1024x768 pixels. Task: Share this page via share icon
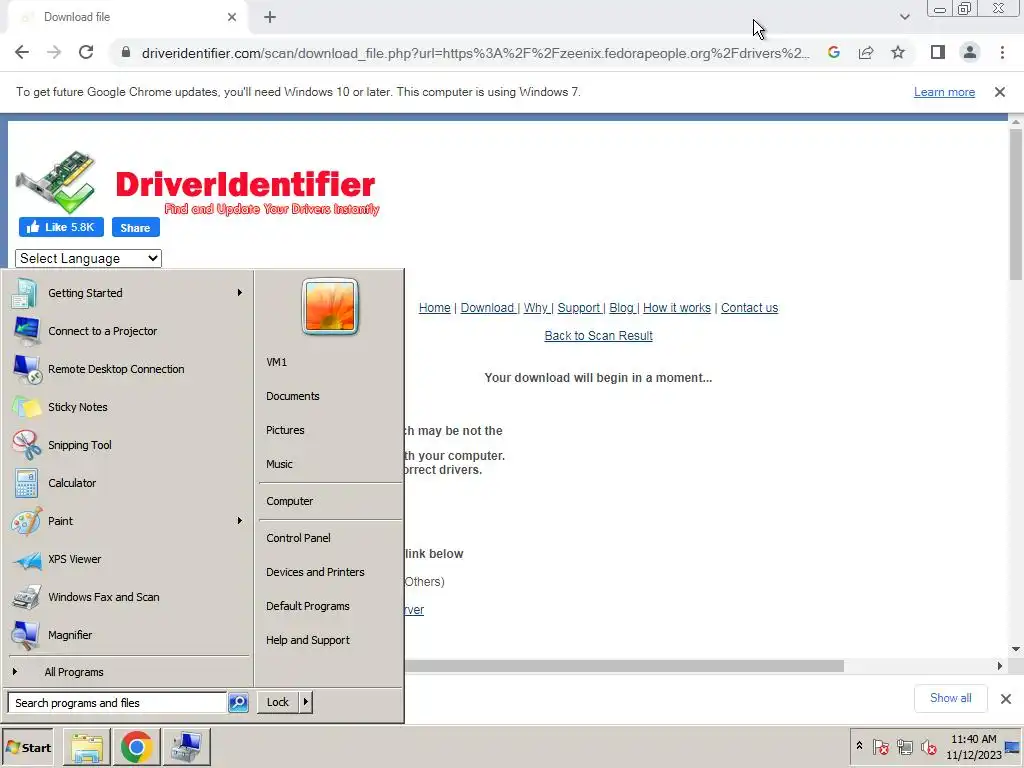point(866,52)
